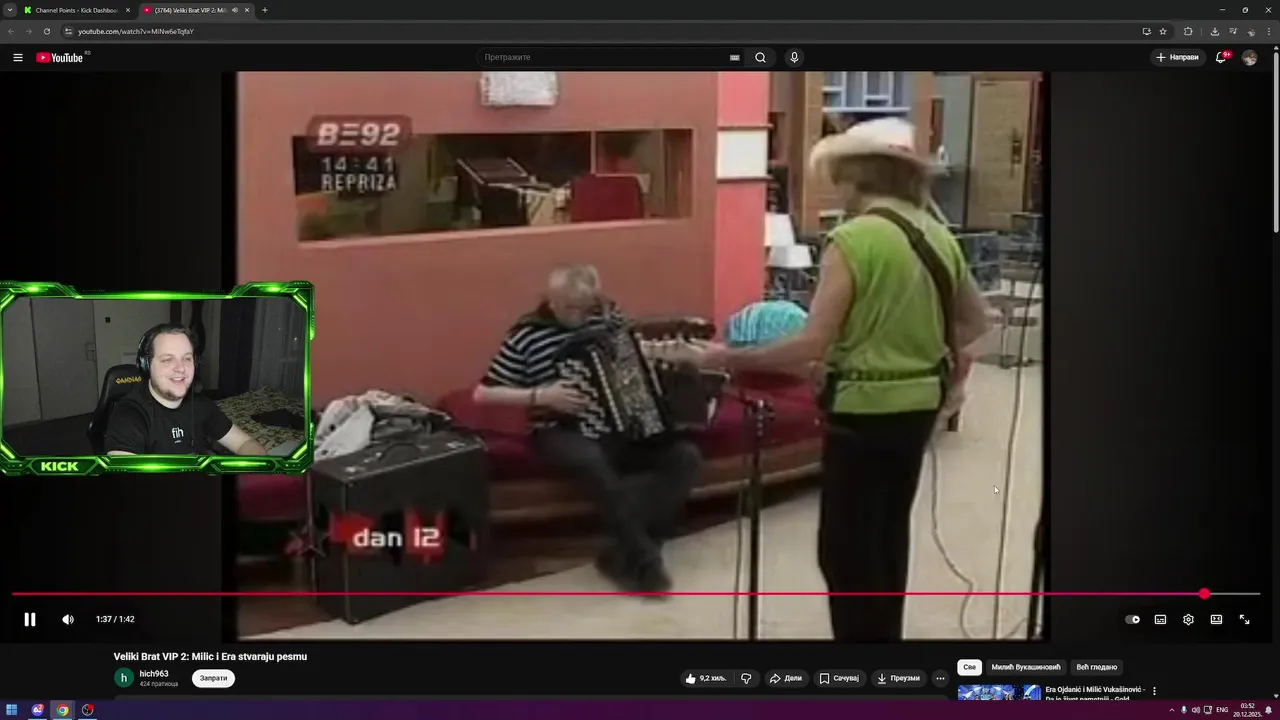This screenshot has height=720, width=1280.
Task: Open the browser extensions puzzle icon
Action: [x=1188, y=31]
